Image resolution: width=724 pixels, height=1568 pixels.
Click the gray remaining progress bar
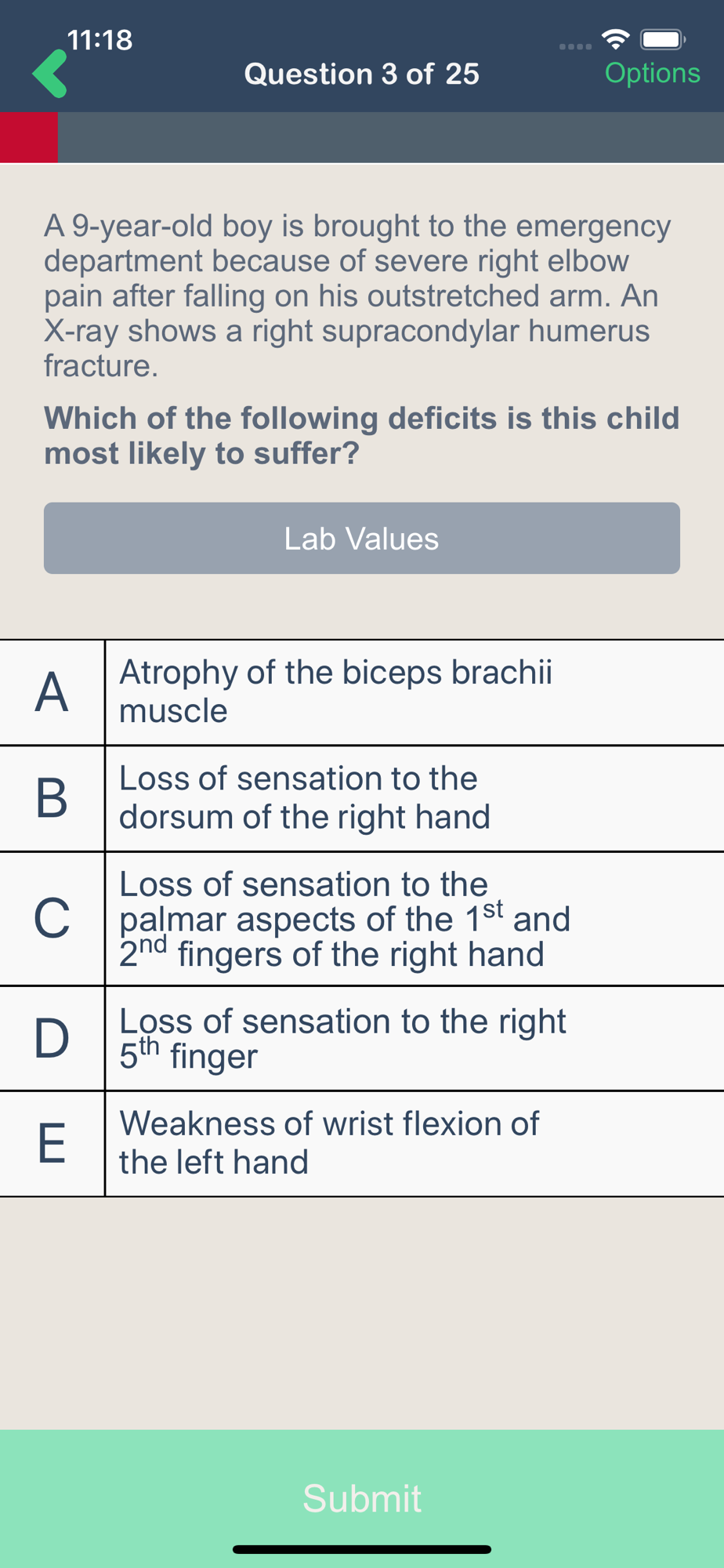coord(390,137)
